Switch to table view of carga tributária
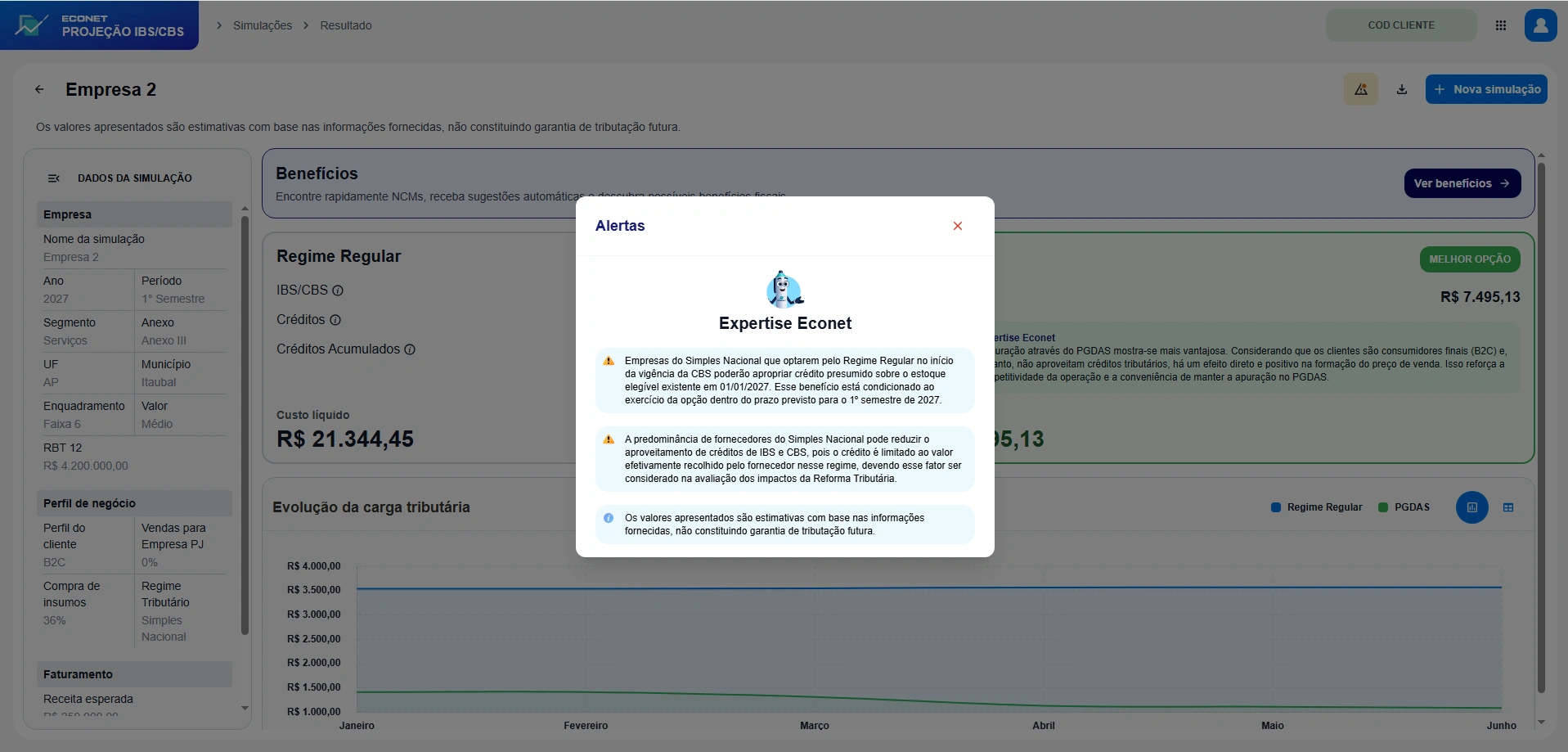The image size is (1568, 752). click(x=1508, y=507)
